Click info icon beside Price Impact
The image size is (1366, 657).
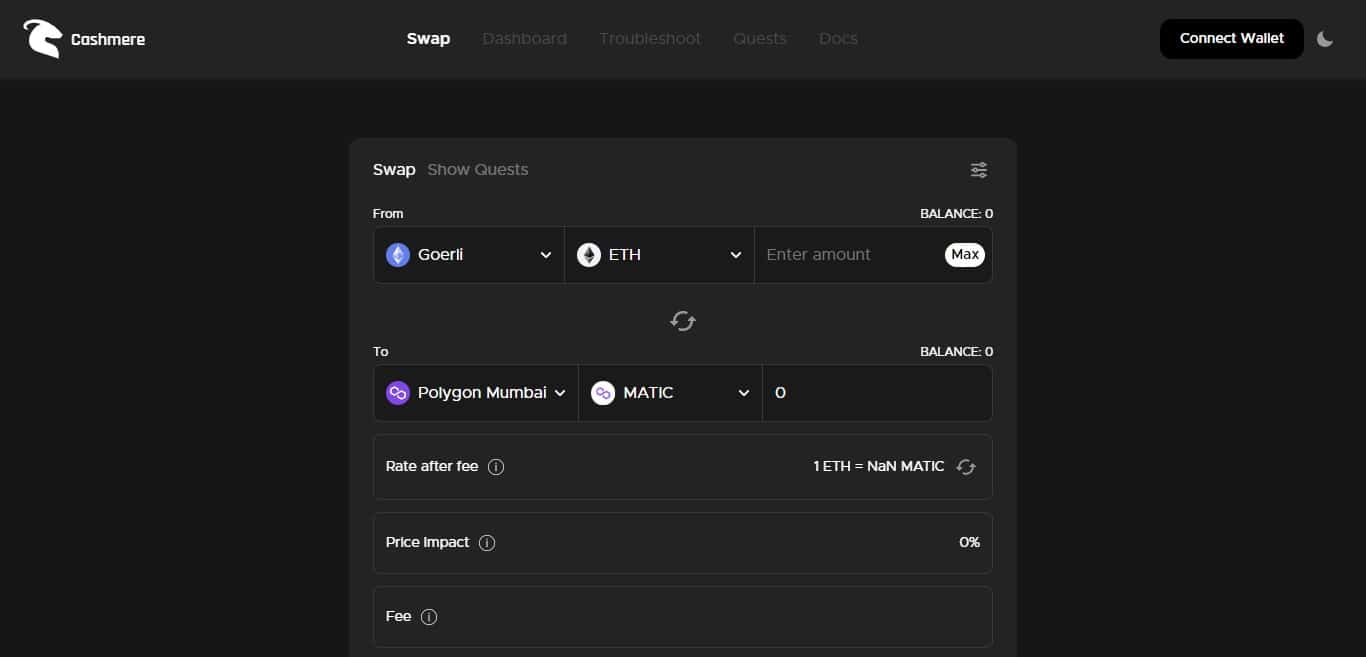point(487,543)
